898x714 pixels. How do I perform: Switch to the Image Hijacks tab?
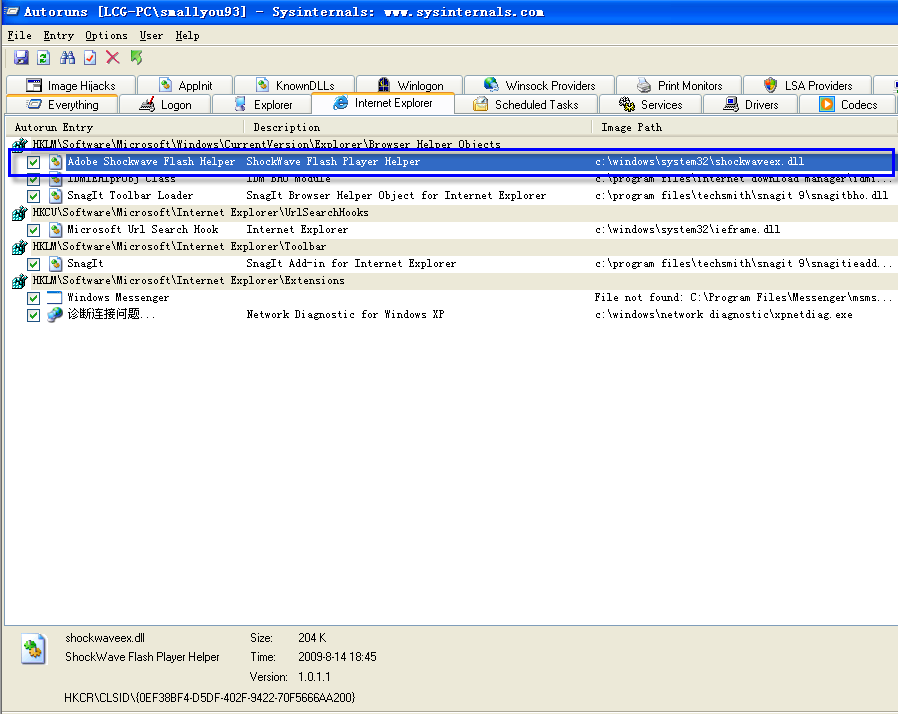click(71, 85)
